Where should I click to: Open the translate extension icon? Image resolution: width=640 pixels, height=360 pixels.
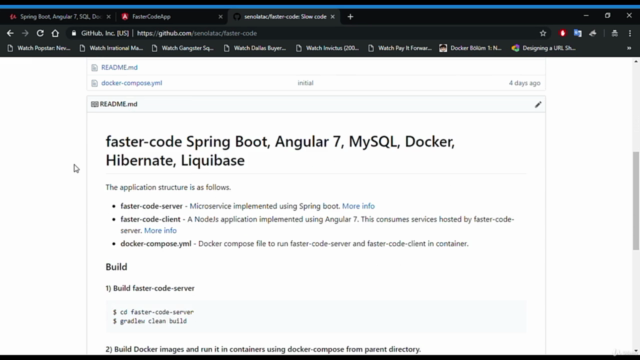578,33
